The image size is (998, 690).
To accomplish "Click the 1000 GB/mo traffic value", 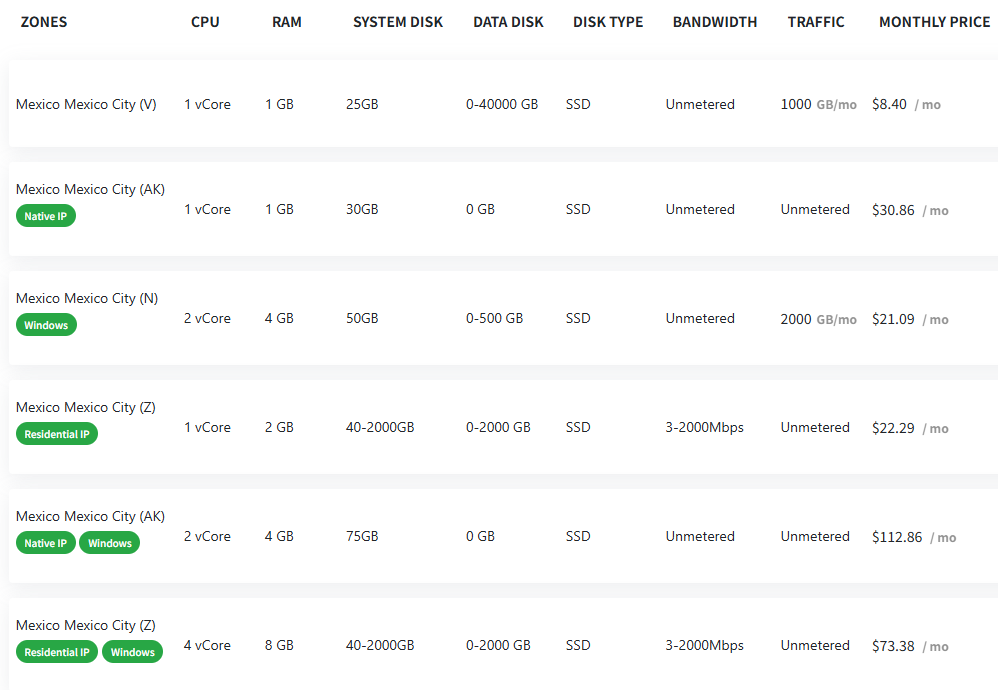I will 819,104.
